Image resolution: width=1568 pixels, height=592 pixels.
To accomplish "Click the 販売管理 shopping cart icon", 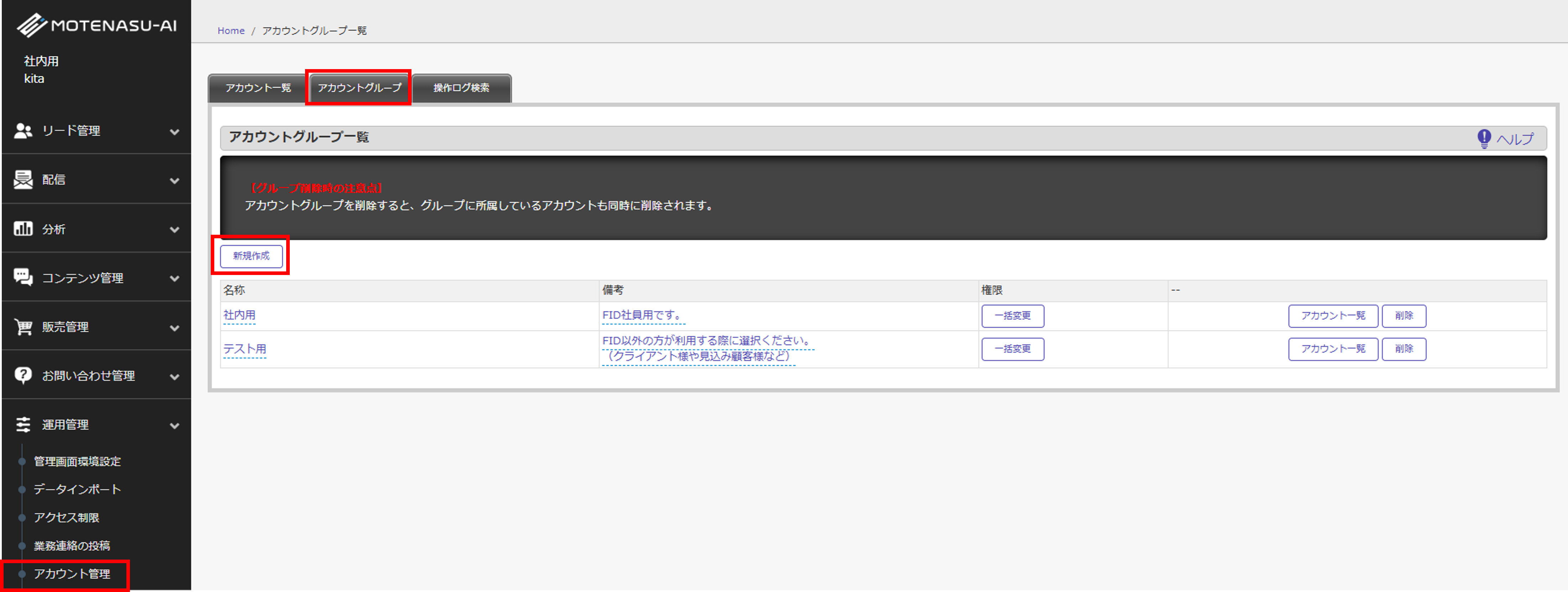I will click(x=23, y=327).
